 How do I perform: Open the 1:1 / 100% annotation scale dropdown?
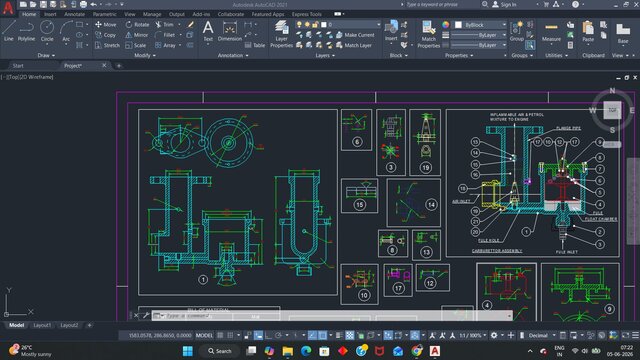(x=472, y=336)
